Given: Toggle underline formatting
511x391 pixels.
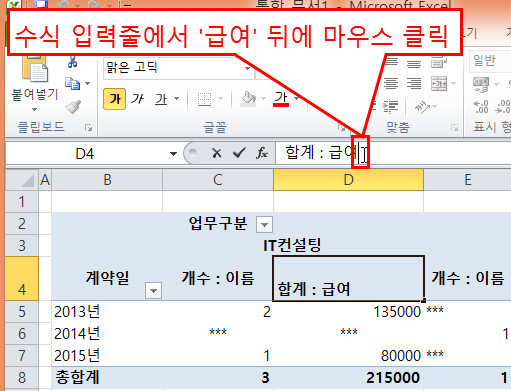Looking at the screenshot, I should tap(161, 99).
